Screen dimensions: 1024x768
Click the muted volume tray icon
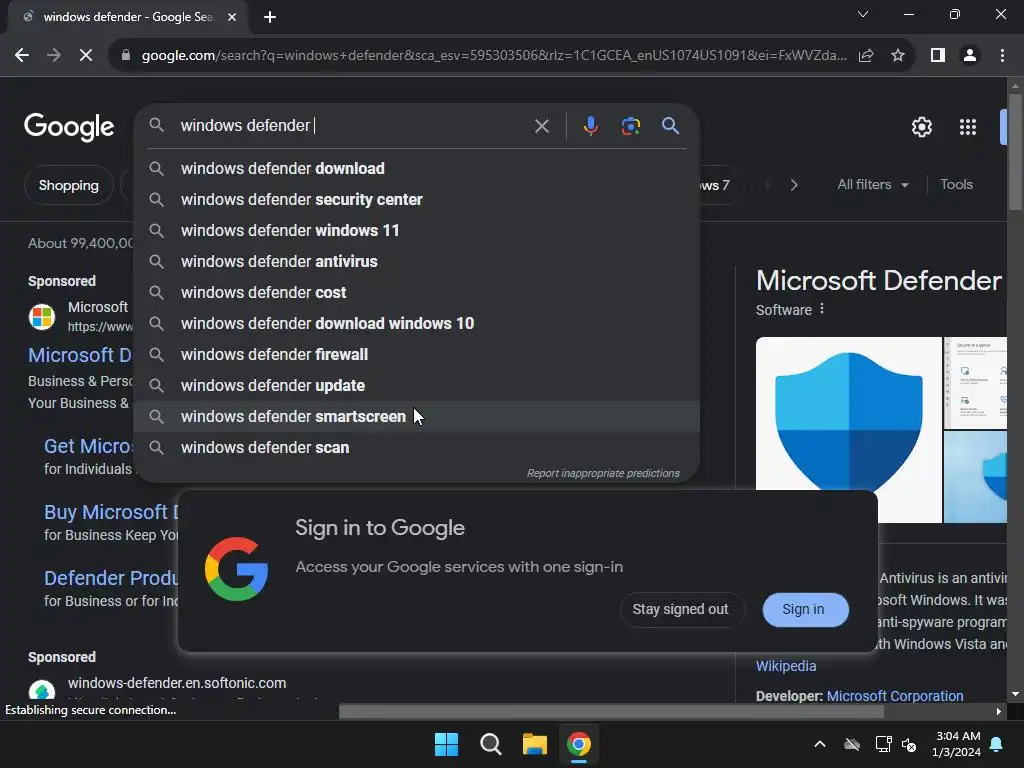click(909, 744)
